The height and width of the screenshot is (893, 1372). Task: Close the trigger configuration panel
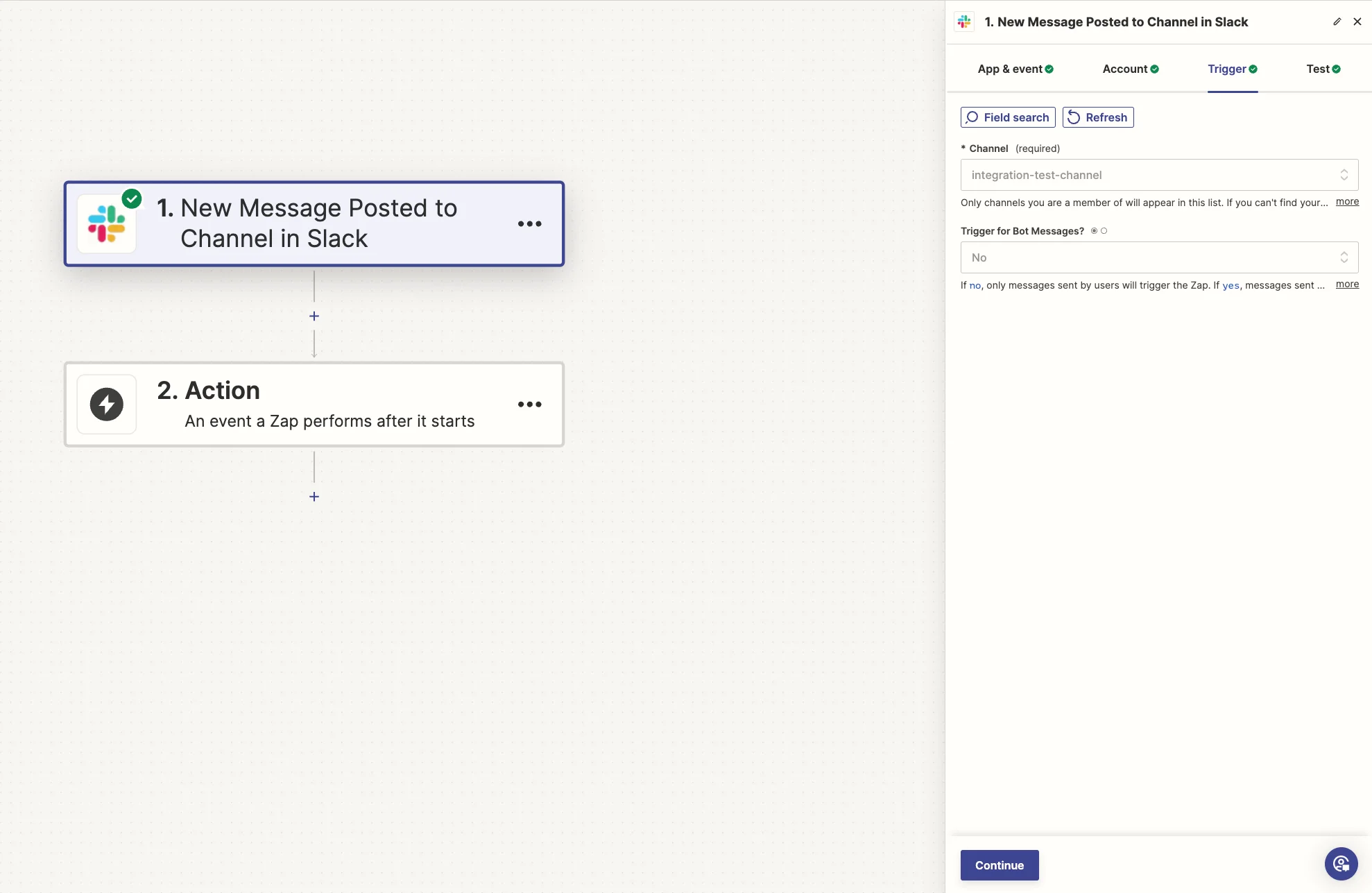pos(1357,22)
